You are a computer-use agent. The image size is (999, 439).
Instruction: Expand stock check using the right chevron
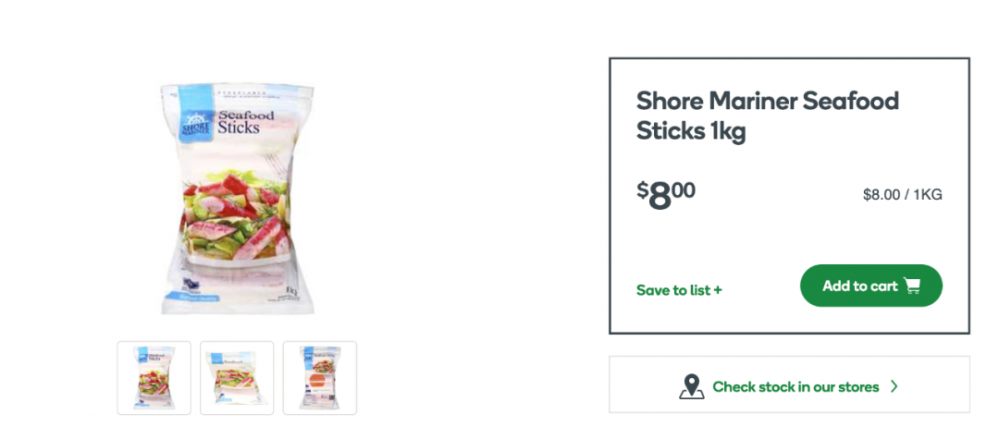(894, 386)
